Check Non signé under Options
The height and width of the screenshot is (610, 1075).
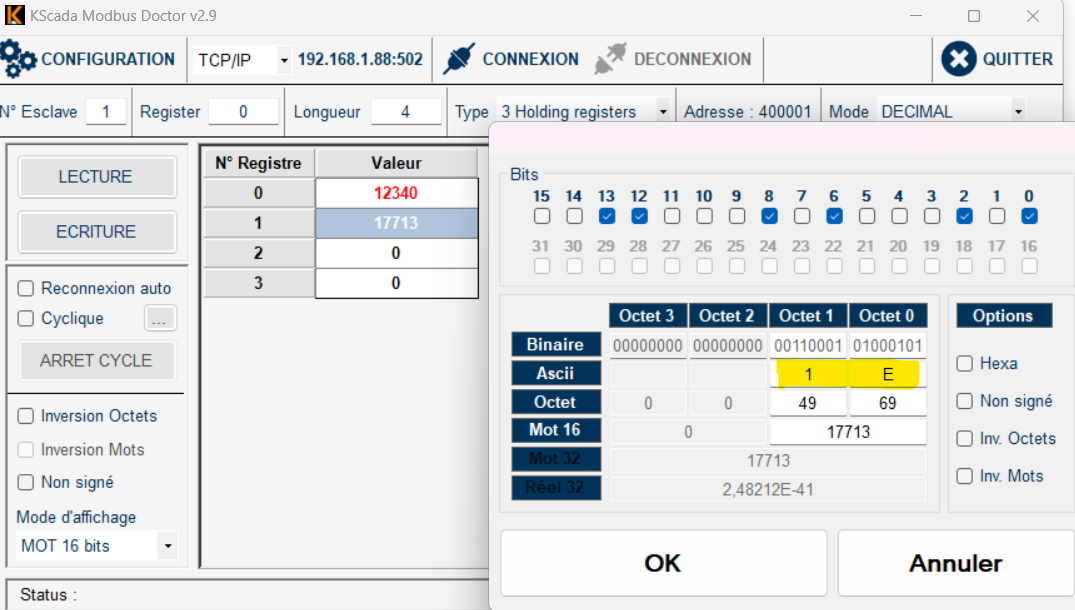click(965, 401)
